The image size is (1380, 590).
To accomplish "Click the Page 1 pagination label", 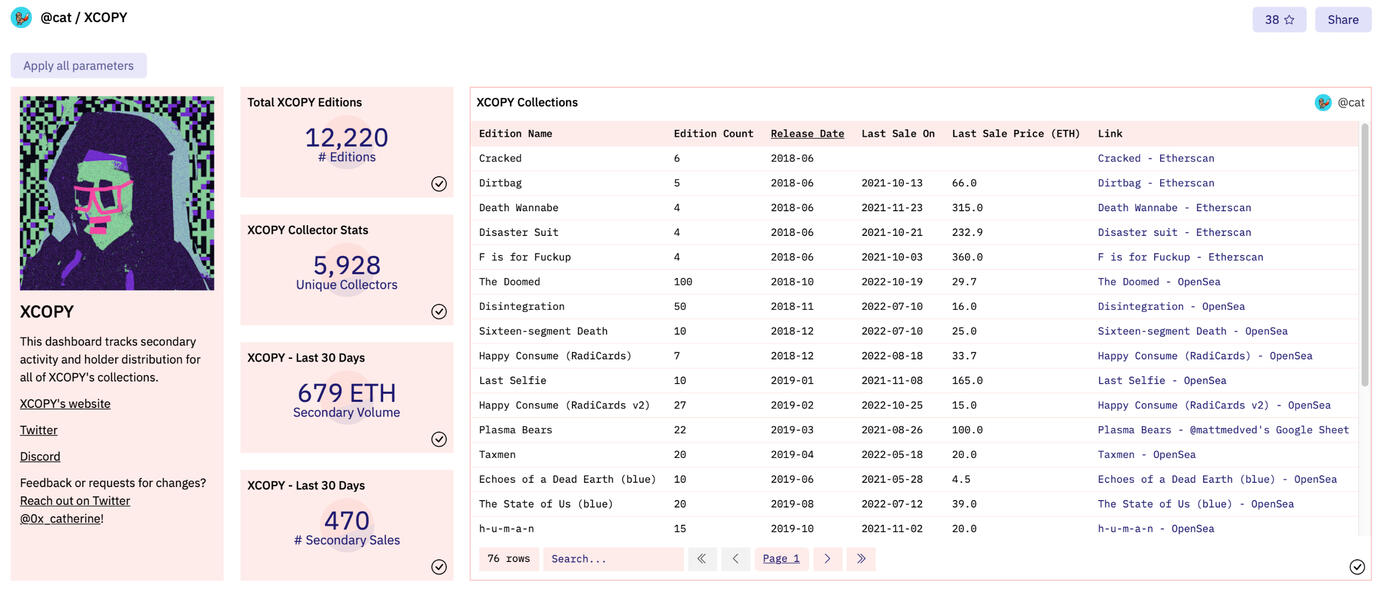I will [780, 557].
